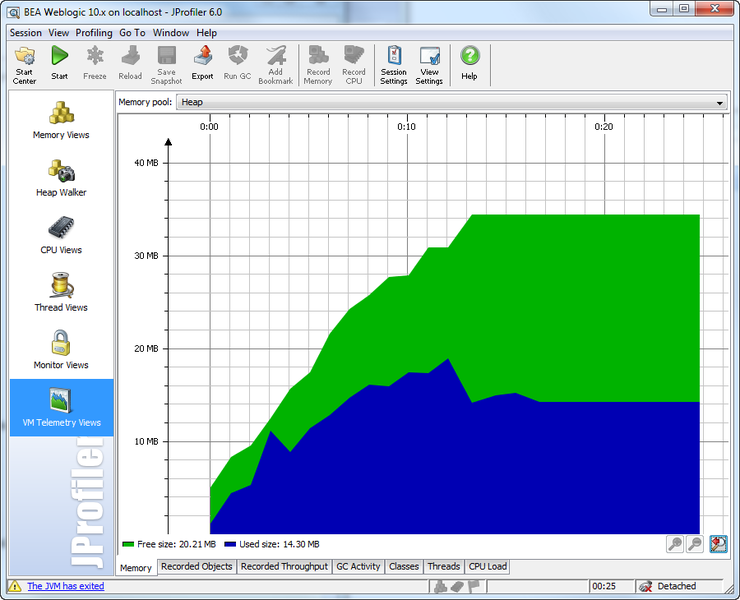This screenshot has width=740, height=600.
Task: Click the green Free size legend swatch
Action: (x=128, y=544)
